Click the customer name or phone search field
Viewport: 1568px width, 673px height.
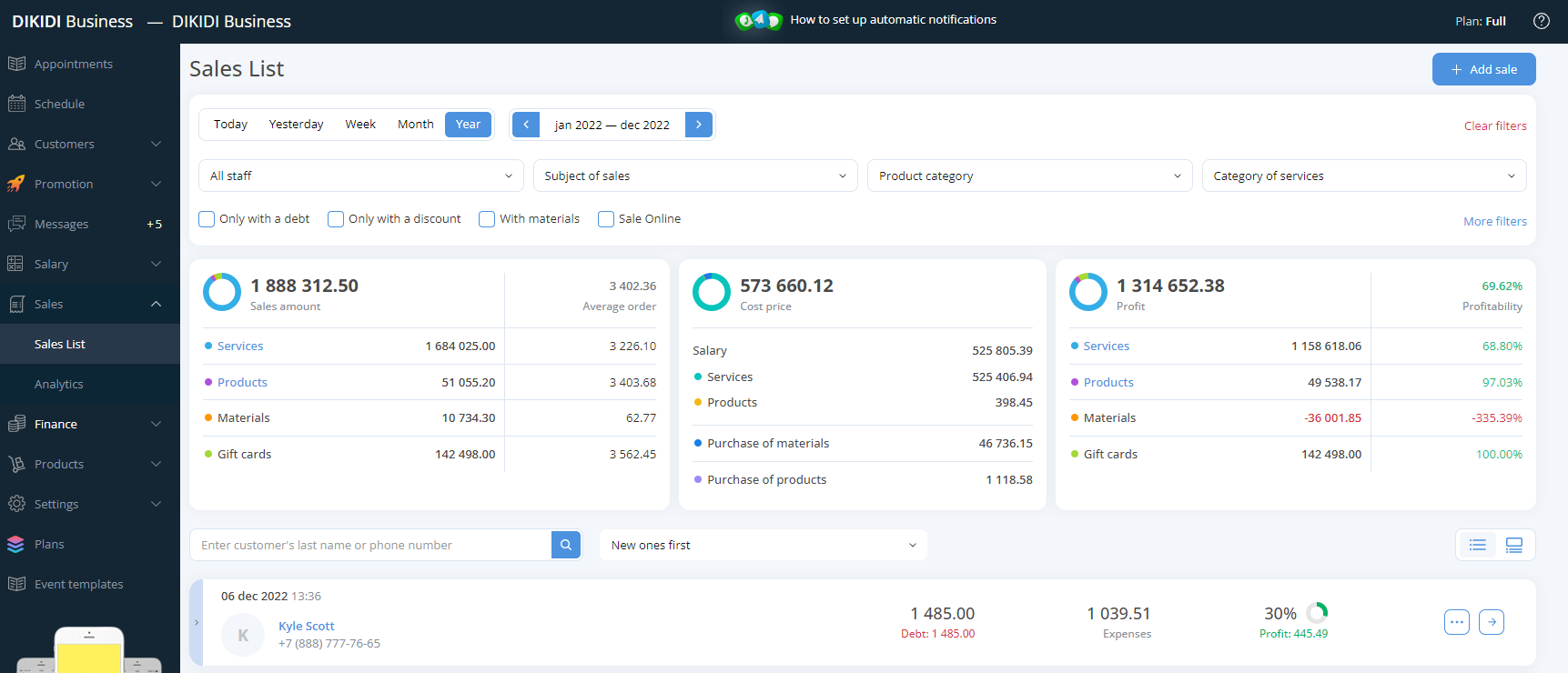370,545
